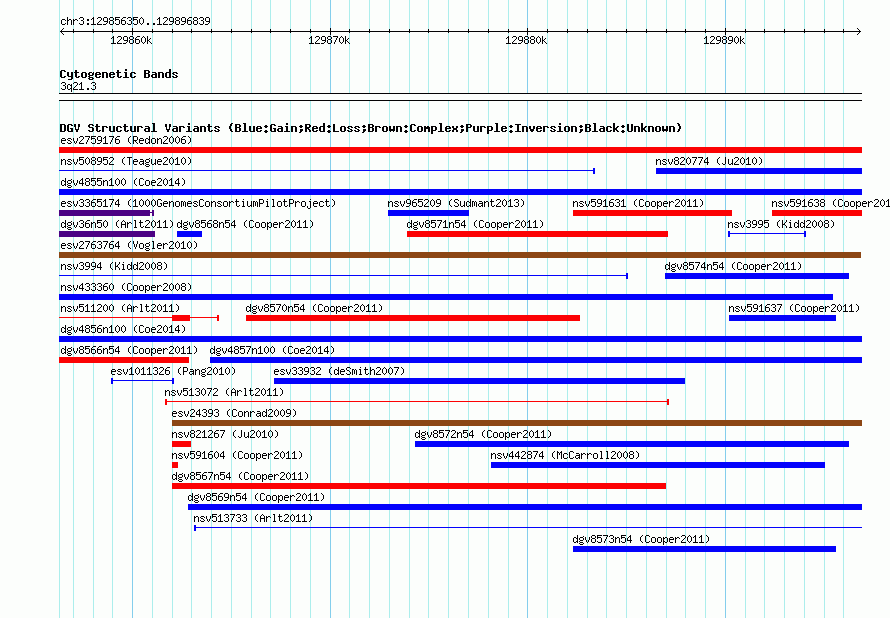Screen dimensions: 890x618
Task: Click the 129870k ruler position label
Action: click(329, 40)
